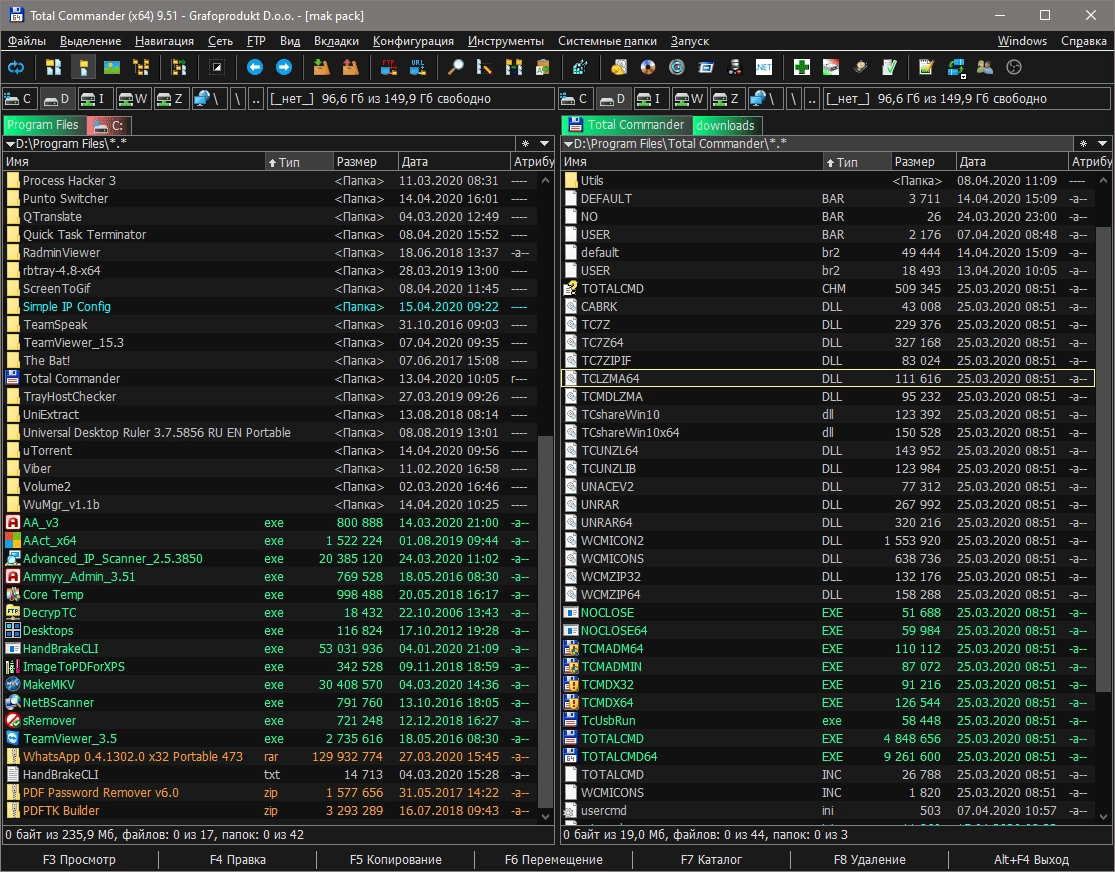Sort left panel by Размер column header
1115x872 pixels.
(x=365, y=162)
